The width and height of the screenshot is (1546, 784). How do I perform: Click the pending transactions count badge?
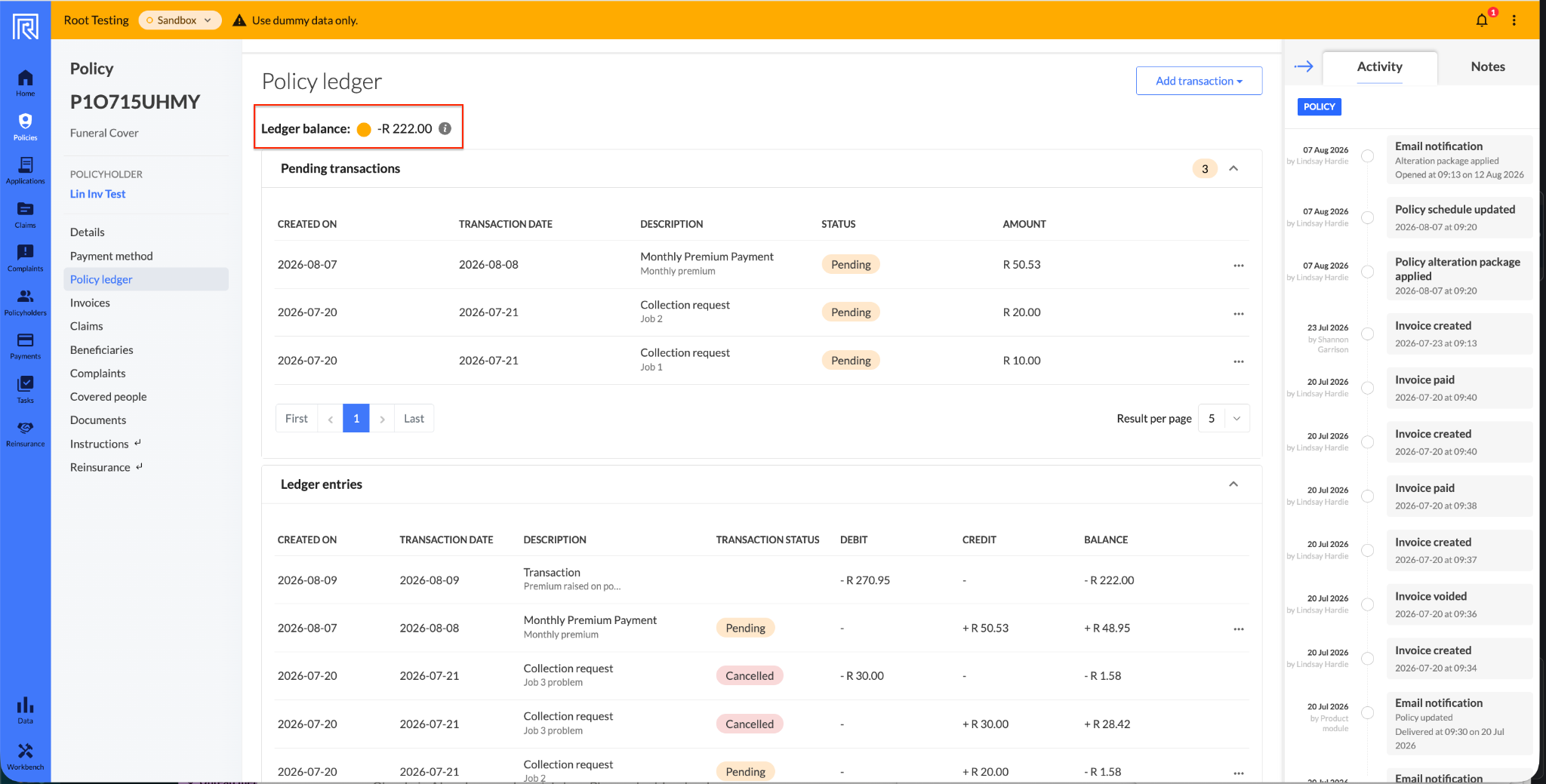[x=1205, y=168]
